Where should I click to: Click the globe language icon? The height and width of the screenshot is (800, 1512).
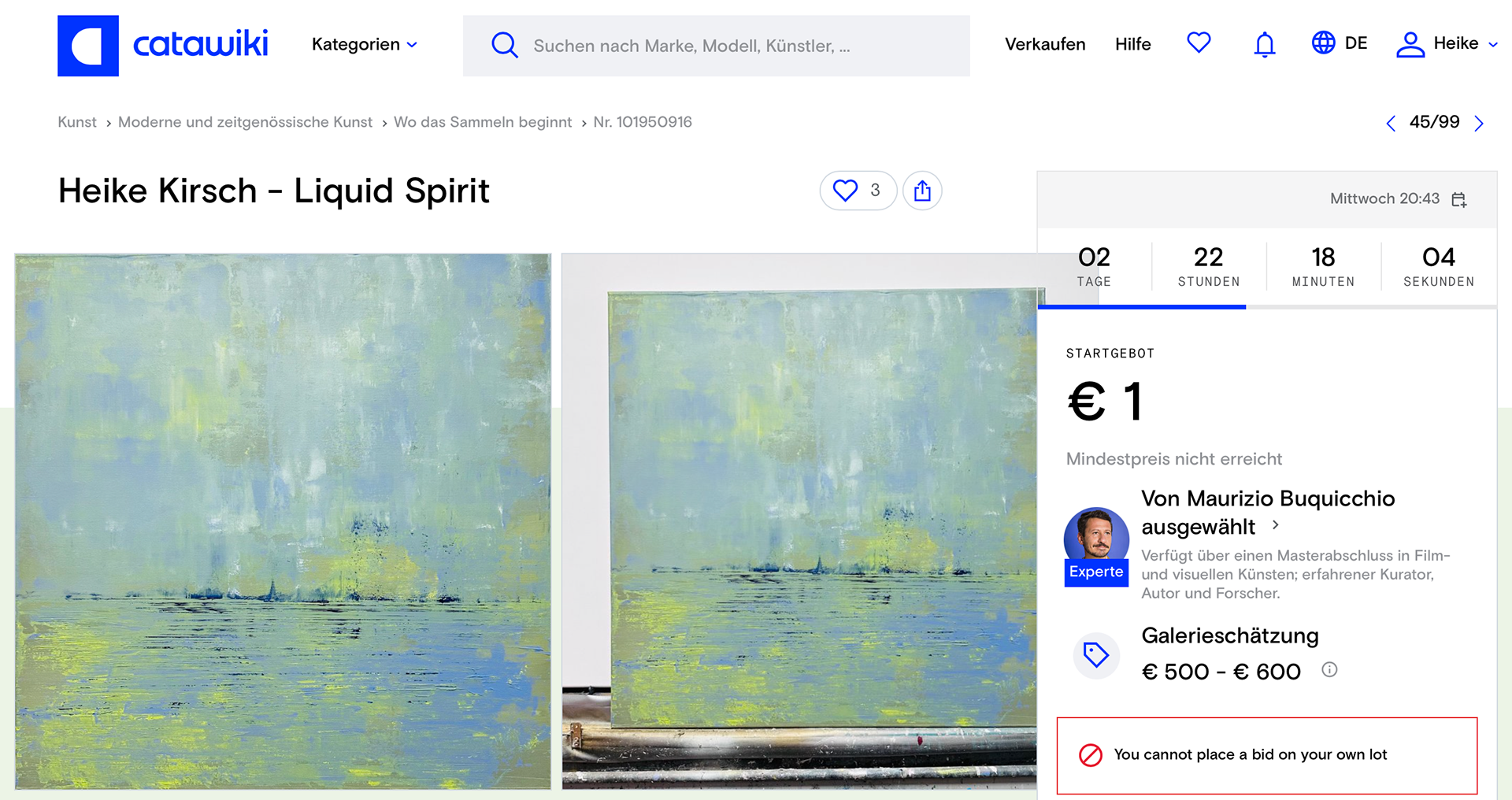click(1323, 43)
